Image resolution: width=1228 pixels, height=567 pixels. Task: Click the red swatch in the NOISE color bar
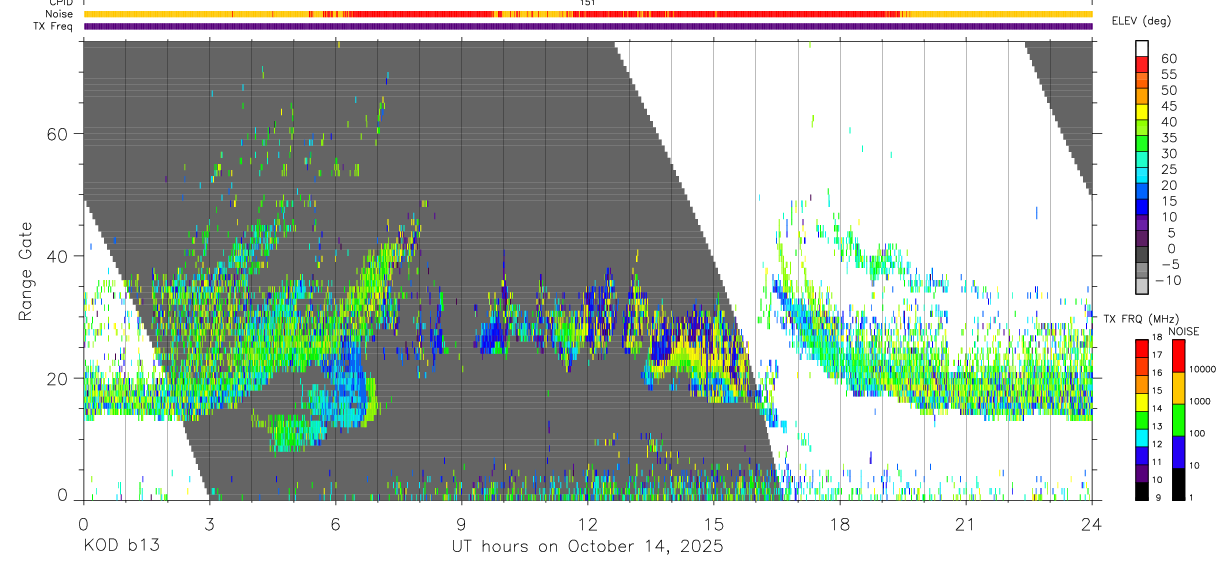click(x=1178, y=355)
